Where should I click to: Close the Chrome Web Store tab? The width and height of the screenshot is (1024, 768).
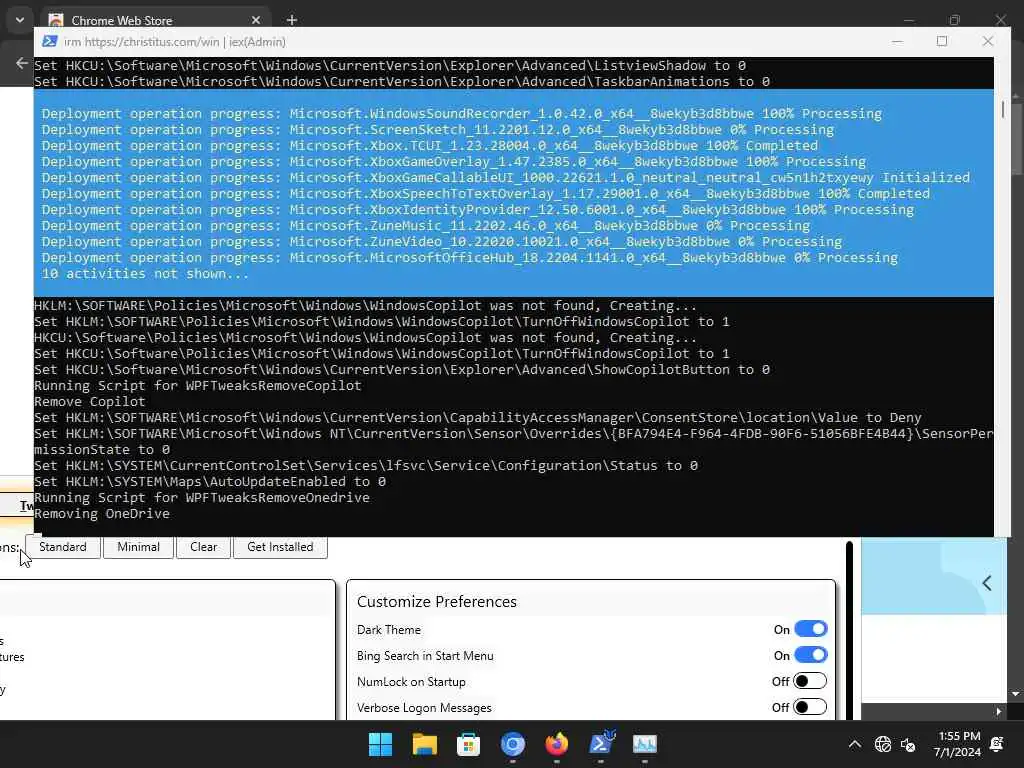[256, 20]
